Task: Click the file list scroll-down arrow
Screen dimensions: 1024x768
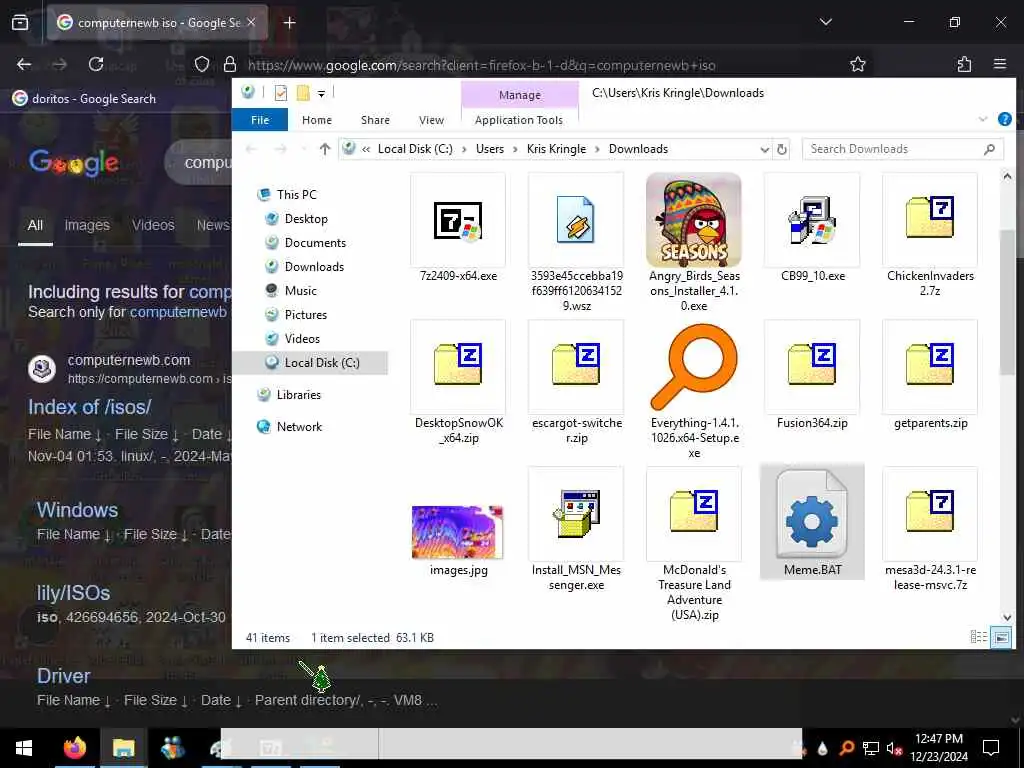Action: coord(1006,617)
